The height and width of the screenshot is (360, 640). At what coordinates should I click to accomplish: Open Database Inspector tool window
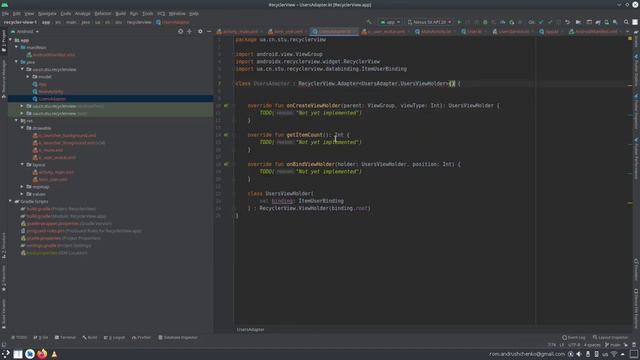(x=178, y=338)
